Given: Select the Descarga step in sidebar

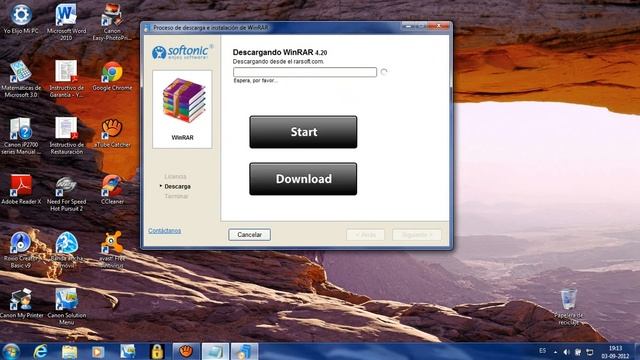Looking at the screenshot, I should (x=177, y=187).
